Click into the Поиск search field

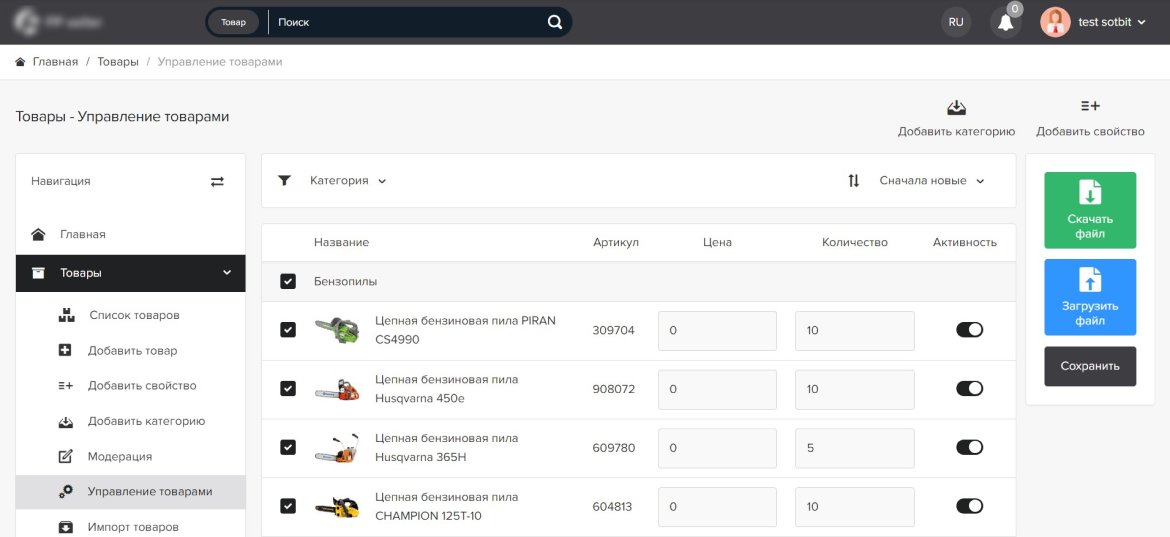[407, 22]
